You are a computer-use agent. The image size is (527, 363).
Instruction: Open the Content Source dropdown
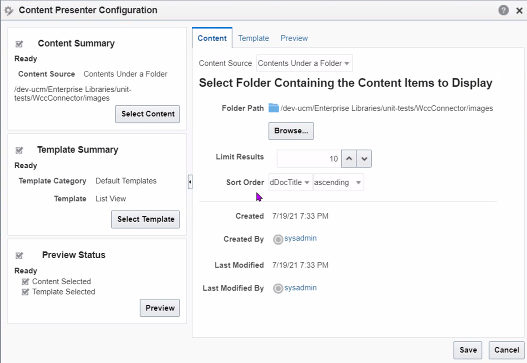click(304, 63)
